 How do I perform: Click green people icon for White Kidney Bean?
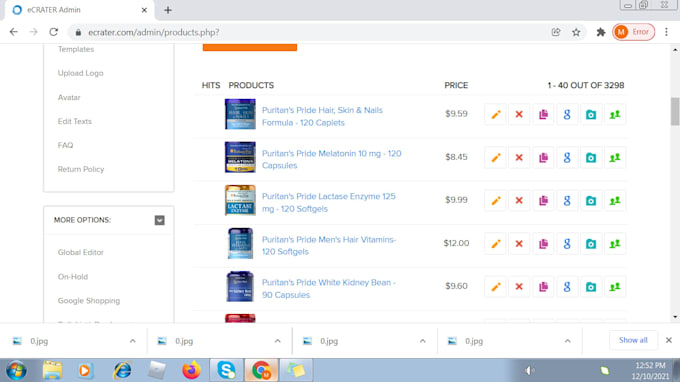[615, 287]
